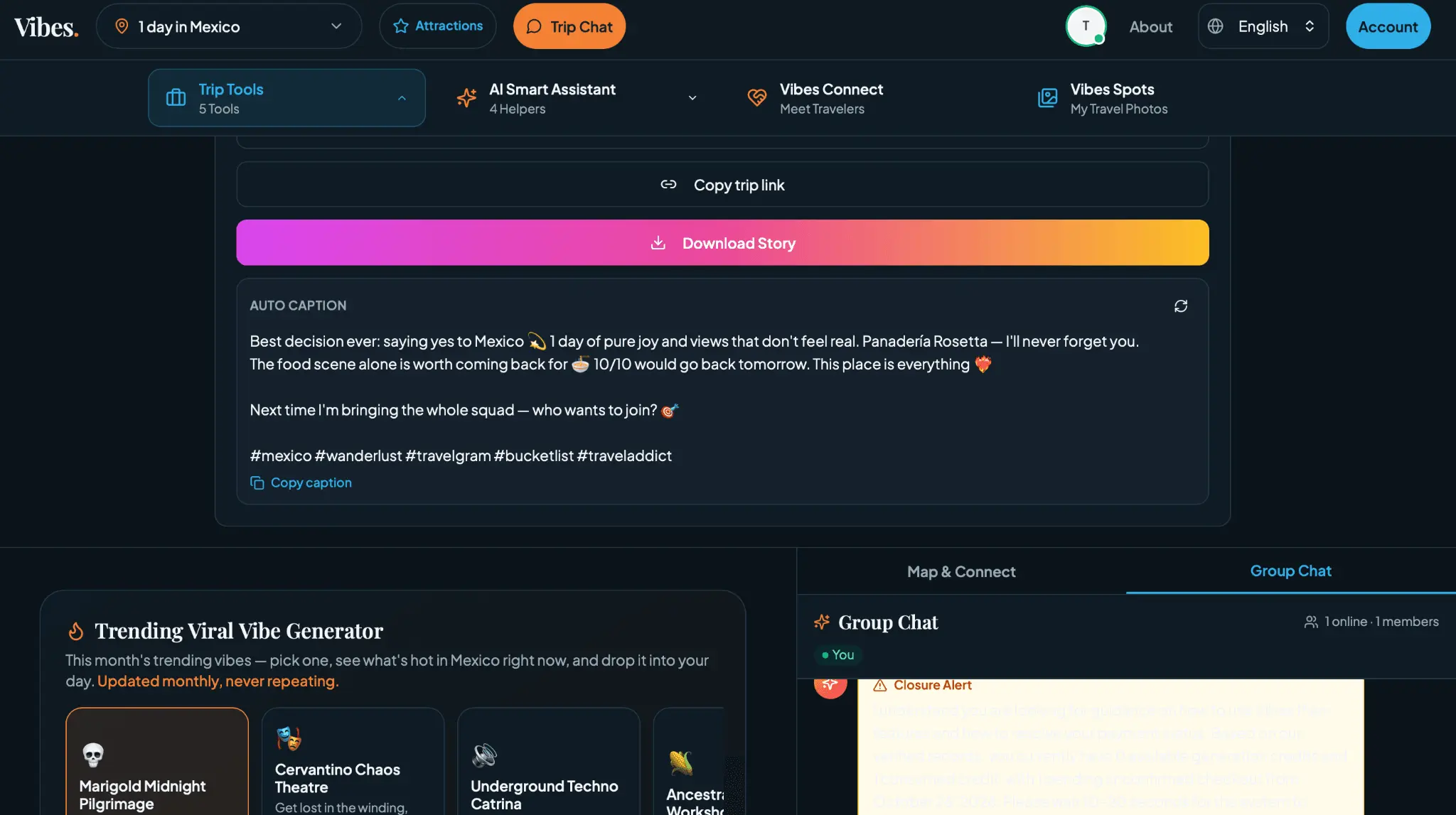Open the English language selector
Viewport: 1456px width, 815px height.
click(1263, 26)
